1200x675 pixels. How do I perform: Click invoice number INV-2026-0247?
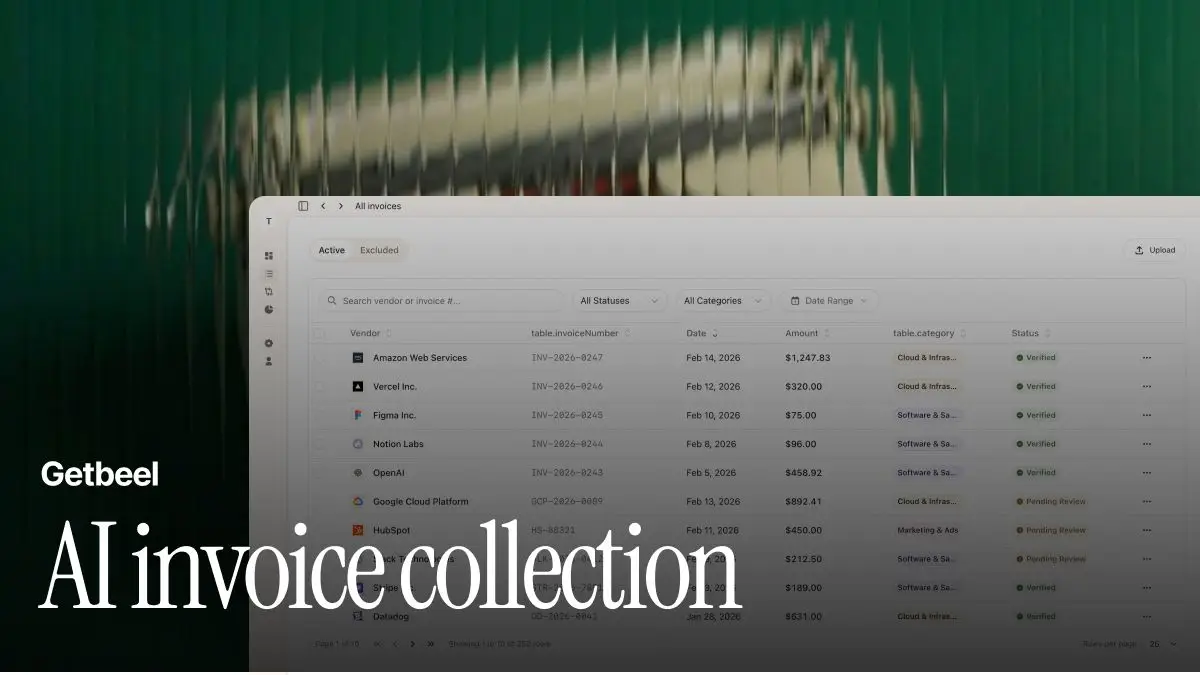pyautogui.click(x=567, y=358)
